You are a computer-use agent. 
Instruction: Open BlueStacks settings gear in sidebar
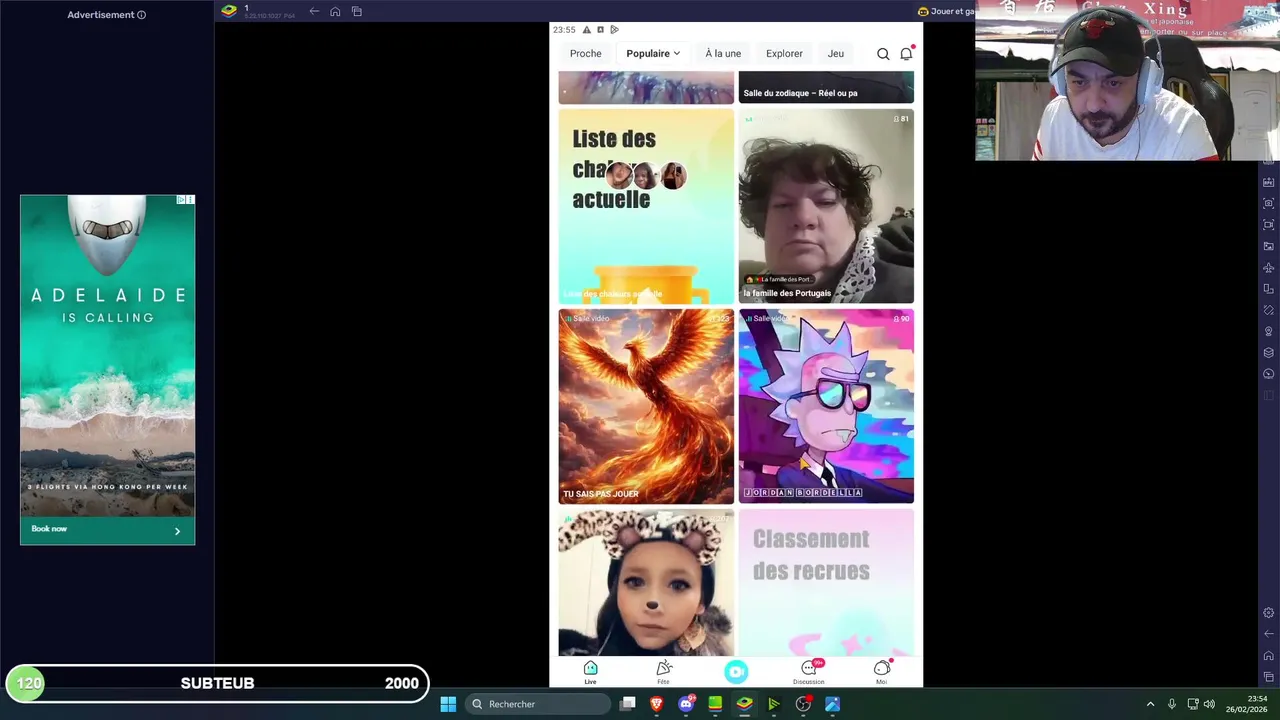point(1269,613)
